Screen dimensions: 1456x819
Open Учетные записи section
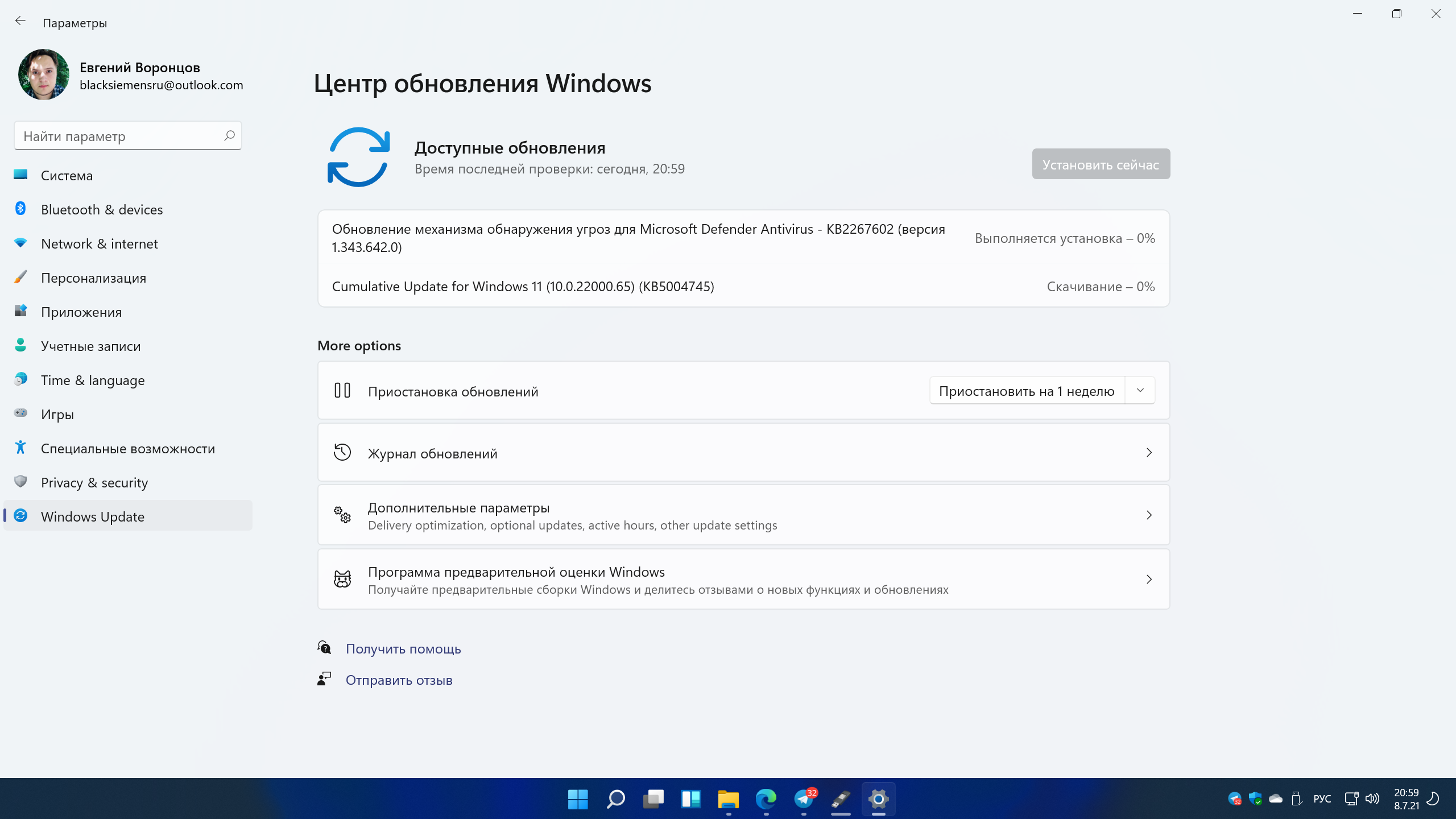tap(127, 346)
